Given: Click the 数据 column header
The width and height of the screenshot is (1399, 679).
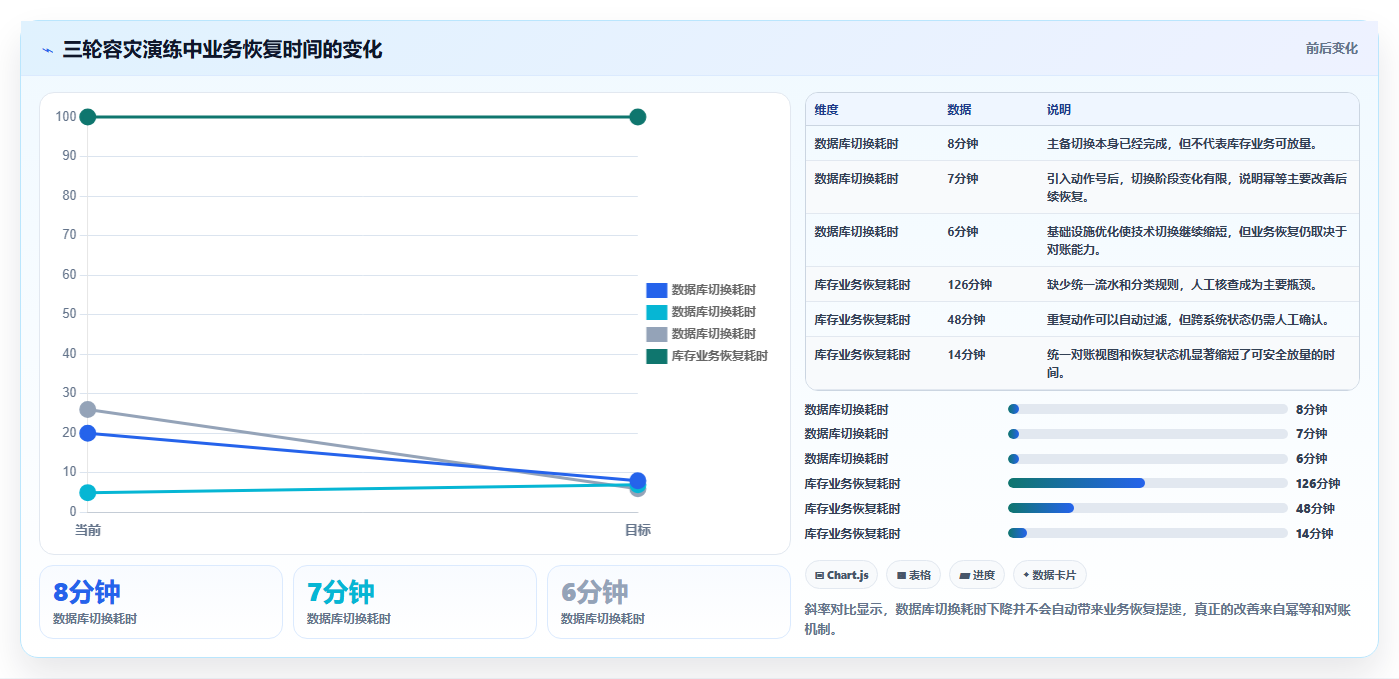Looking at the screenshot, I should pos(960,110).
